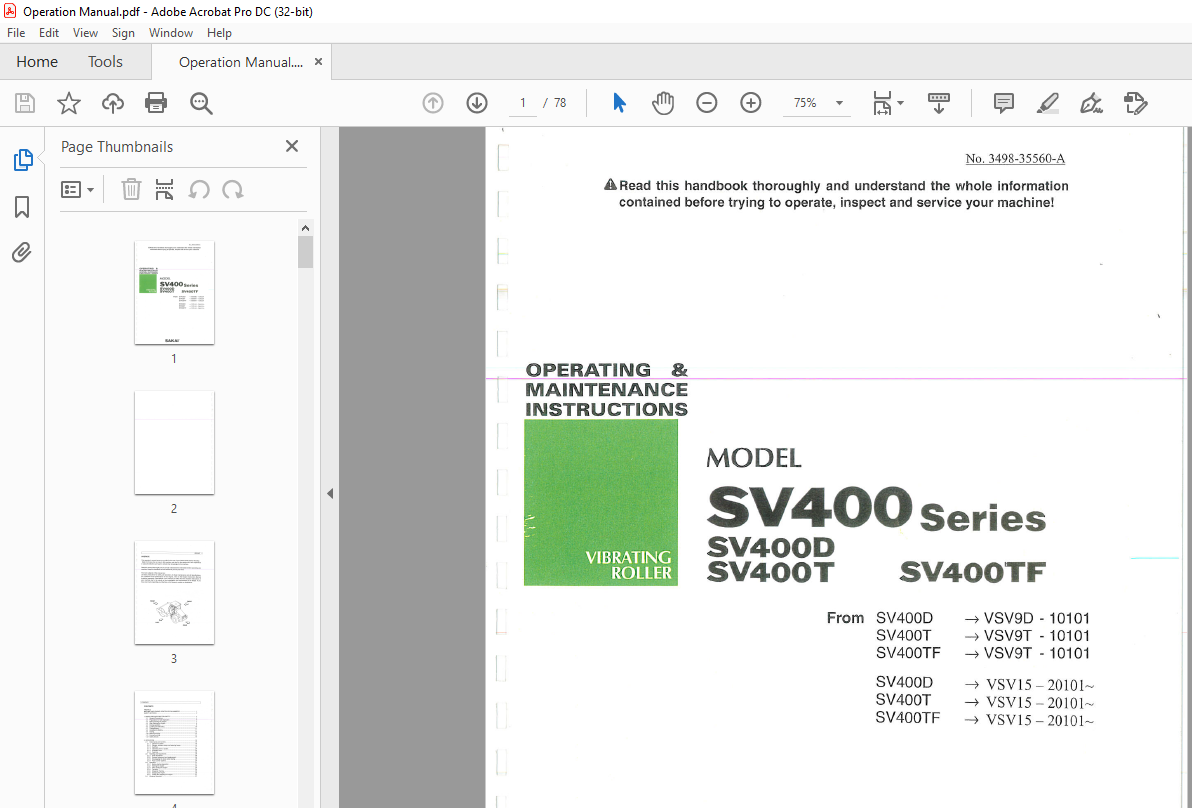The width and height of the screenshot is (1192, 808).
Task: Select page 3 thumbnail
Action: coord(174,592)
